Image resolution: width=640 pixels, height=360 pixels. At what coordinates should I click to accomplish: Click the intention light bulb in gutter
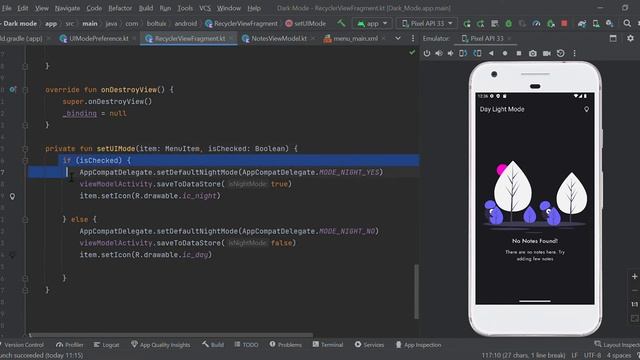[12, 196]
